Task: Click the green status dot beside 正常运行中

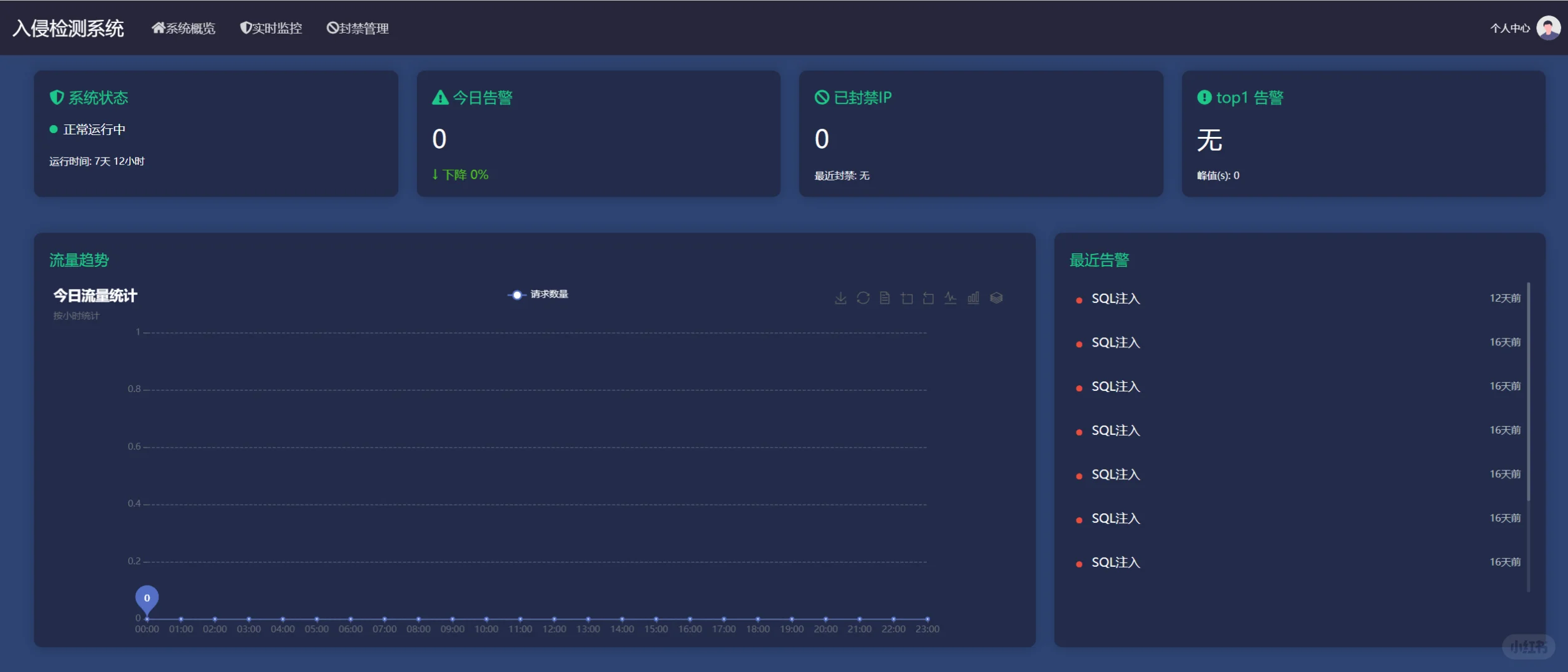Action: tap(54, 129)
